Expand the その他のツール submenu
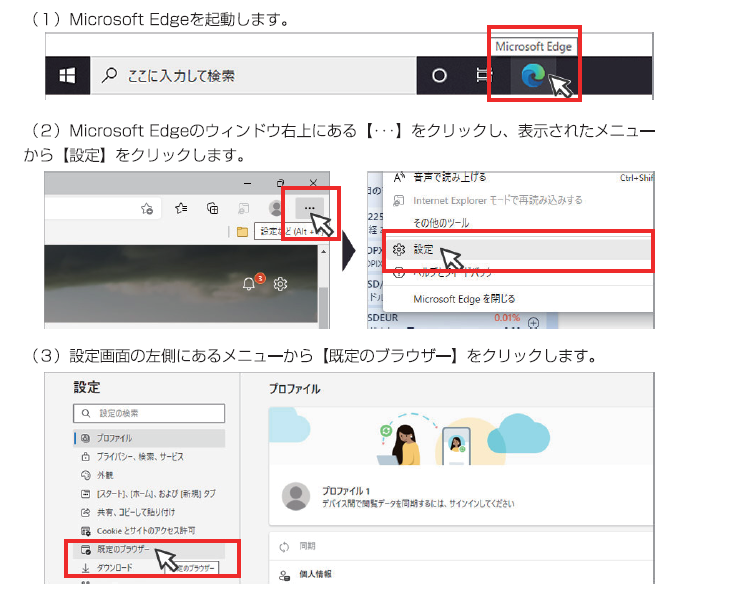Viewport: 732px width, 594px height. pyautogui.click(x=441, y=223)
